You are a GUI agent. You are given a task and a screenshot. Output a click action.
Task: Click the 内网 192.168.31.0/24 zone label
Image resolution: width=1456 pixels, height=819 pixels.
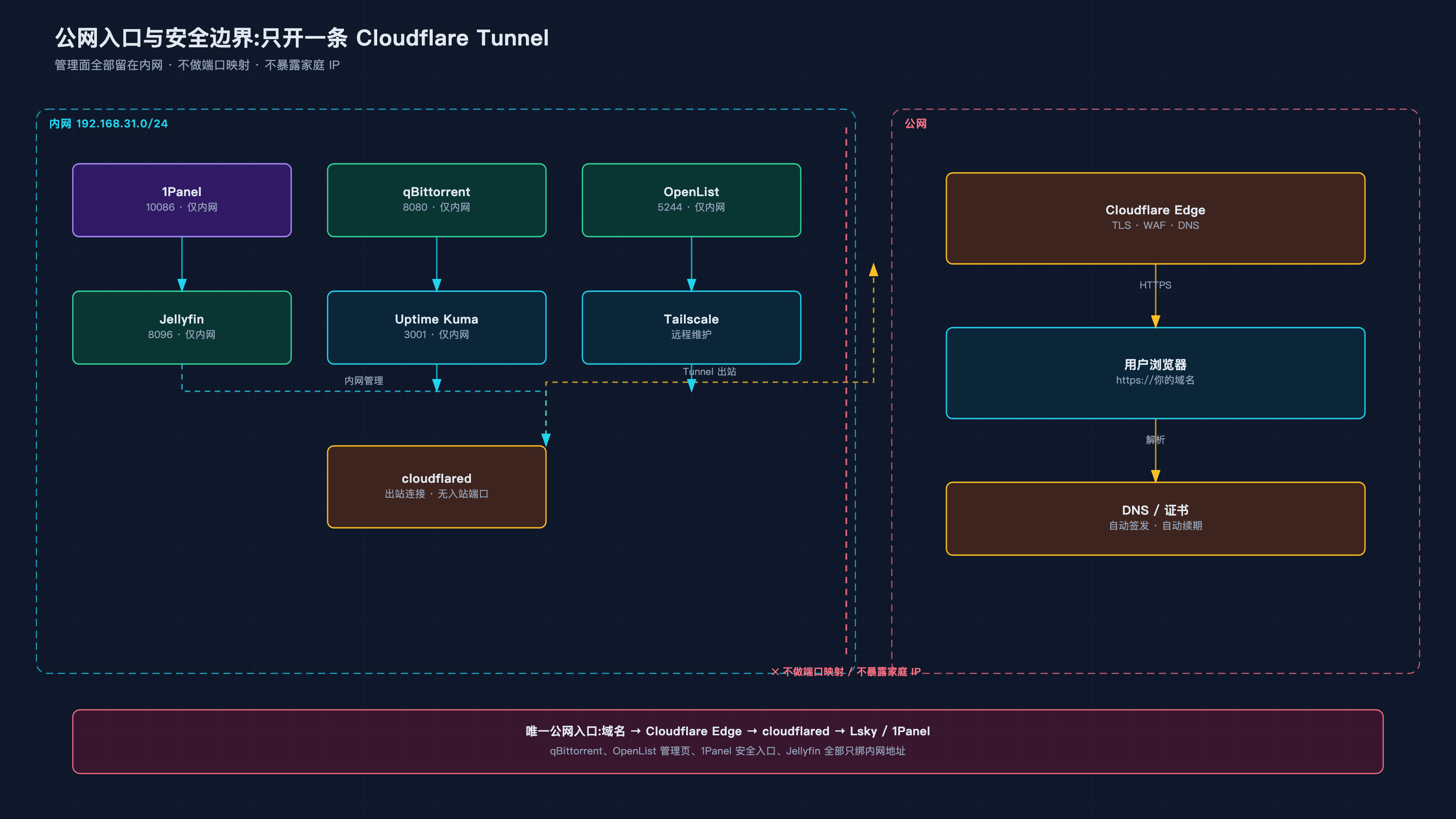(x=109, y=123)
